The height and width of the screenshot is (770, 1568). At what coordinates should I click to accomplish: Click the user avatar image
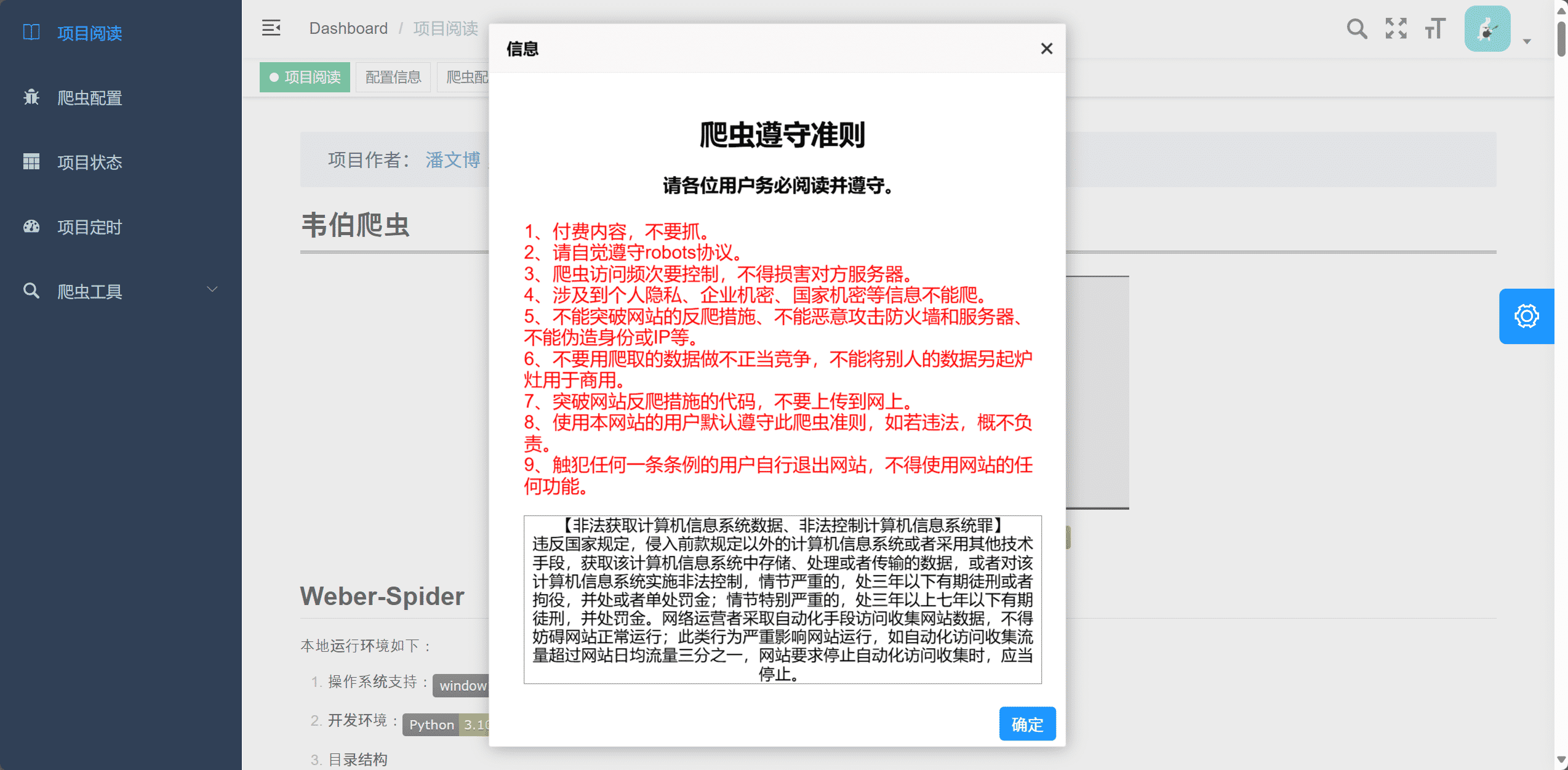tap(1487, 28)
